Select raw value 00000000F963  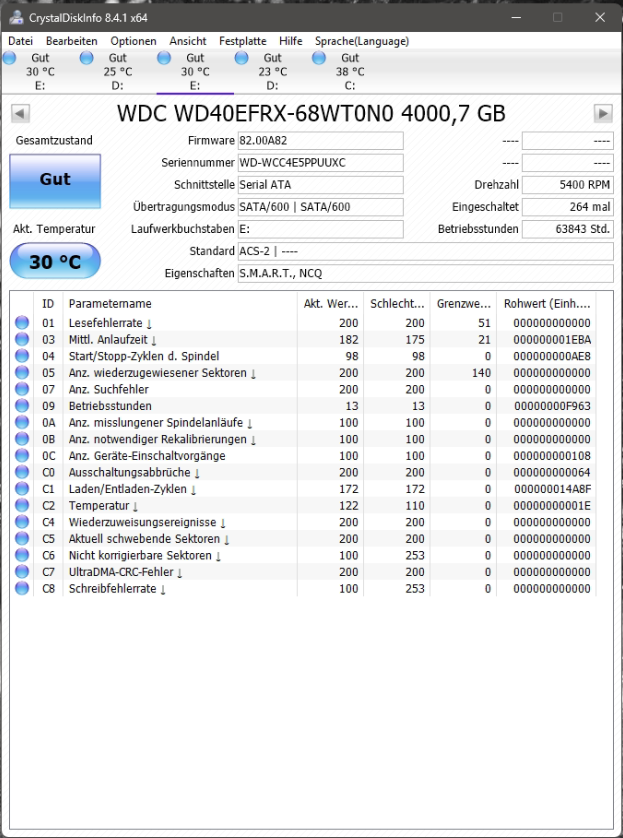[552, 406]
